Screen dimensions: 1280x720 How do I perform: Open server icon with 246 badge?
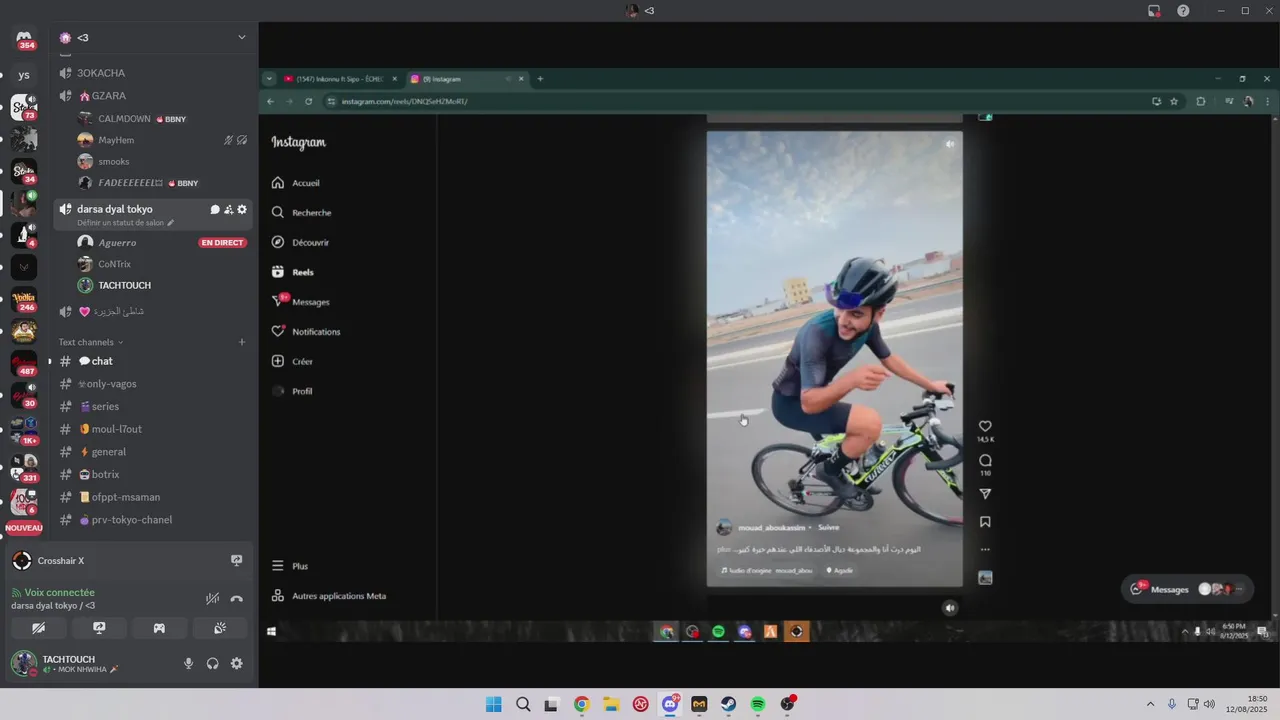coord(24,299)
